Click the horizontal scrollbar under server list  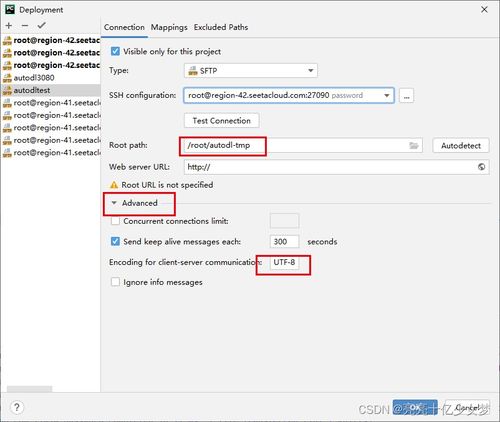pyautogui.click(x=29, y=389)
